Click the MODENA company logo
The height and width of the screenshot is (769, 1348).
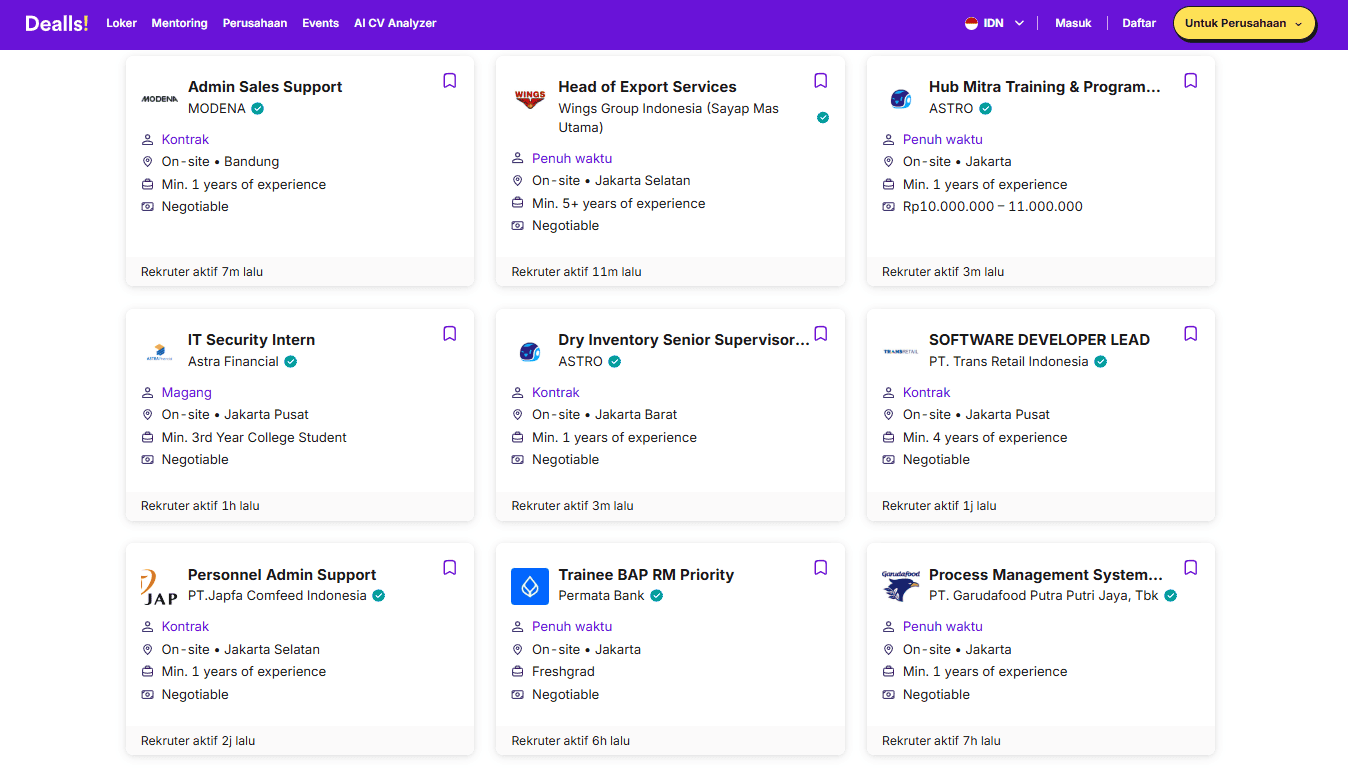160,99
